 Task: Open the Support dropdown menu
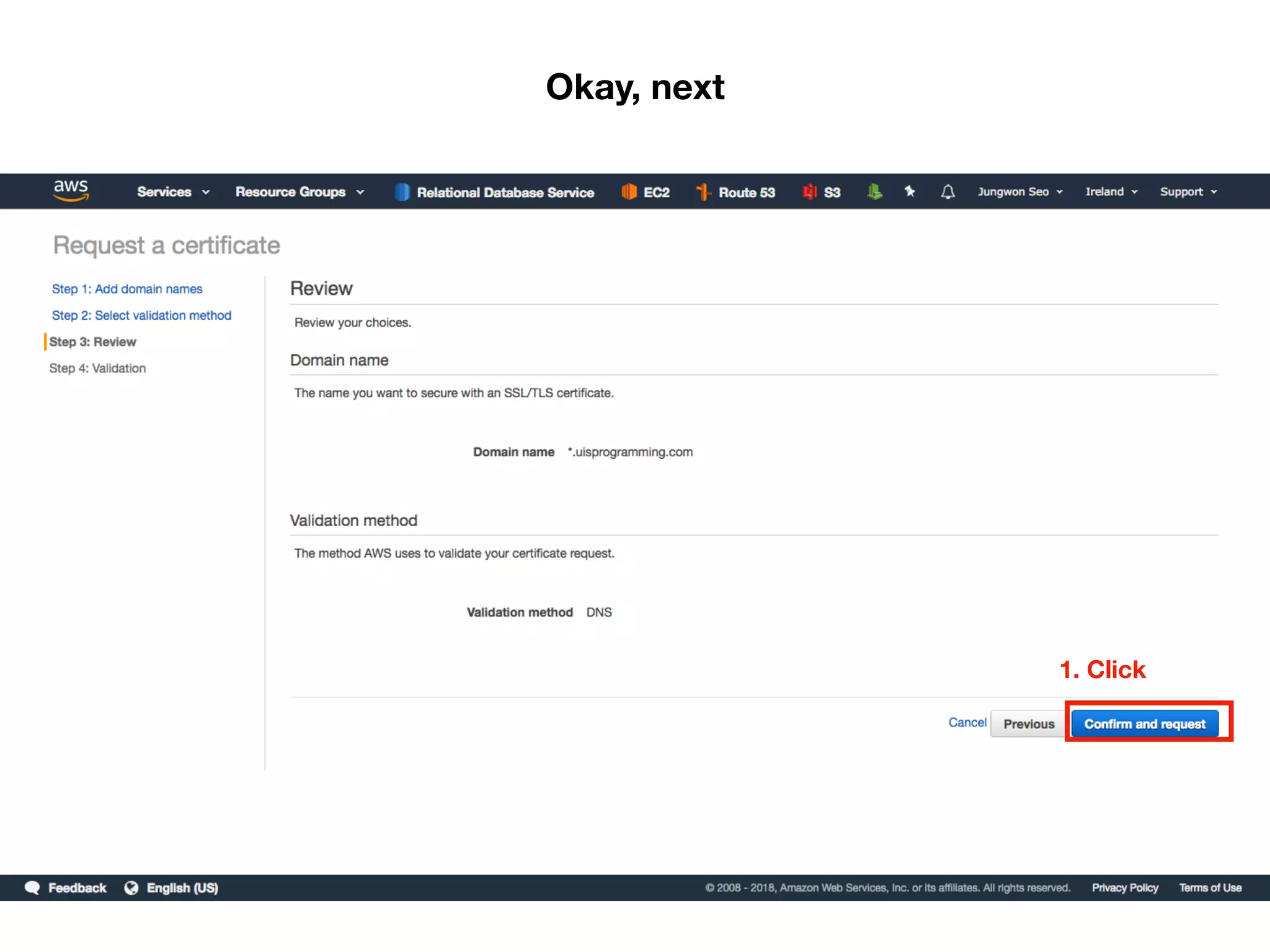pos(1188,192)
